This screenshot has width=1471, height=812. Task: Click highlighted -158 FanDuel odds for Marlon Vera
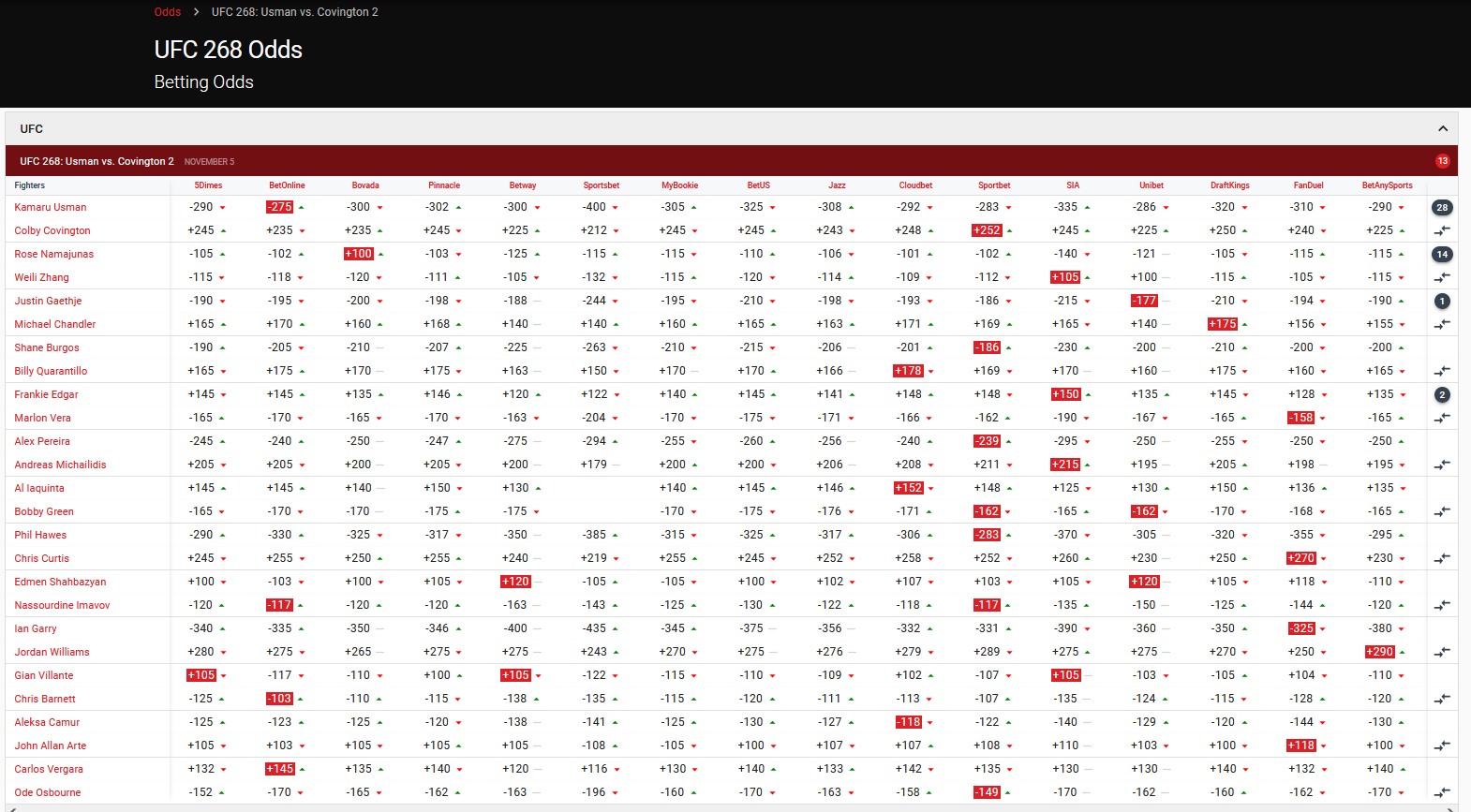tap(1301, 418)
